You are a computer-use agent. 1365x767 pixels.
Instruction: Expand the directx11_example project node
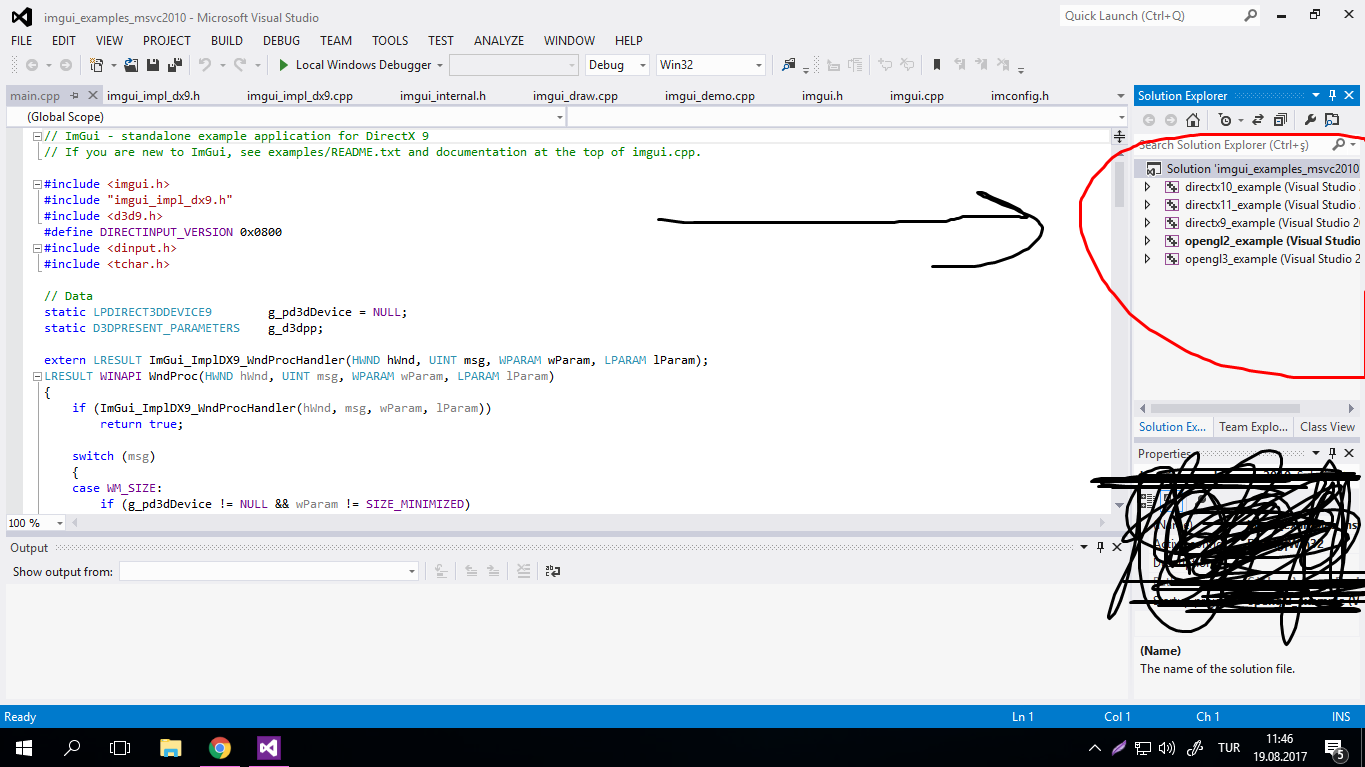(x=1147, y=205)
